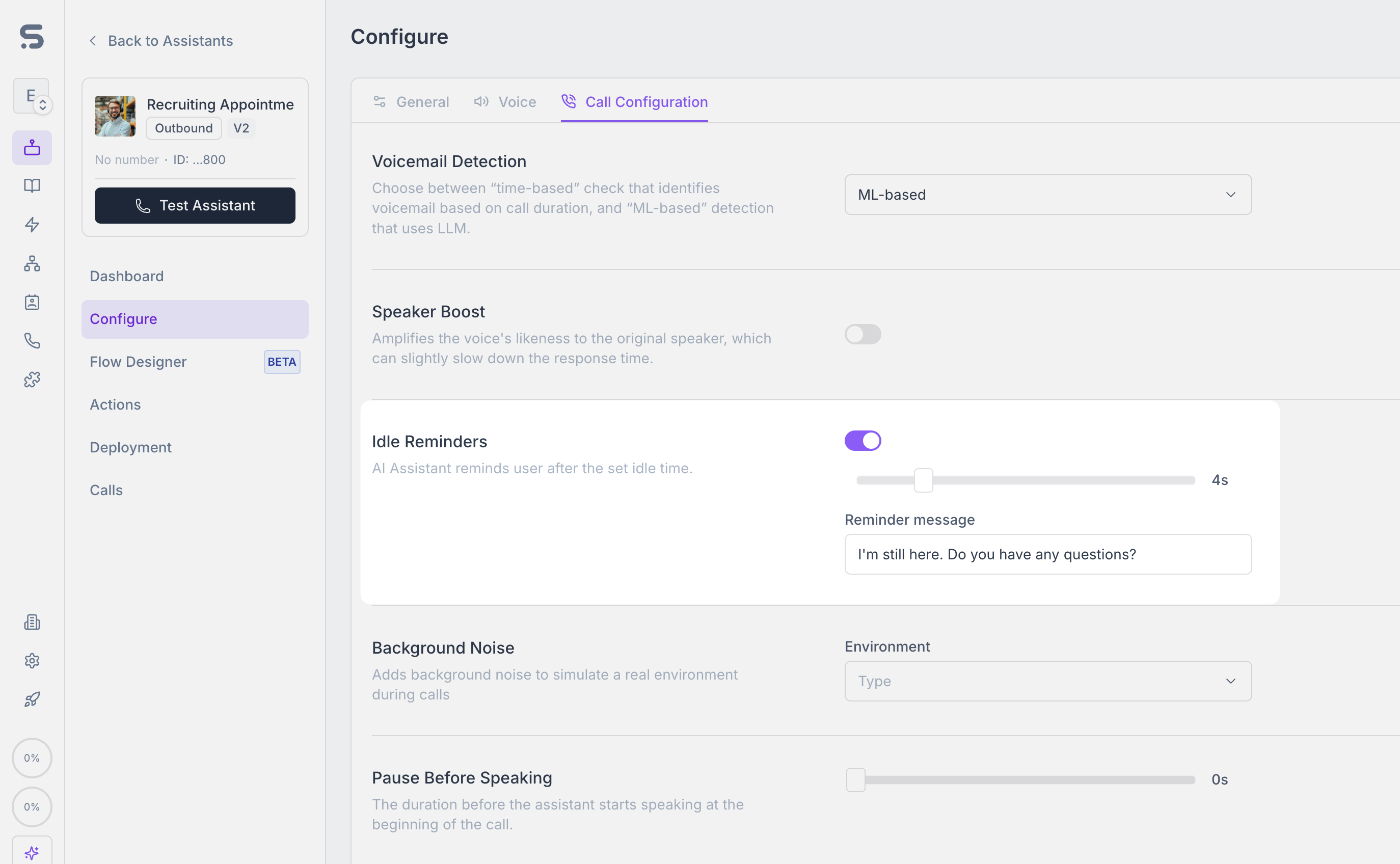Viewport: 1400px width, 864px height.
Task: Open the knowledge base book icon
Action: coord(32,186)
